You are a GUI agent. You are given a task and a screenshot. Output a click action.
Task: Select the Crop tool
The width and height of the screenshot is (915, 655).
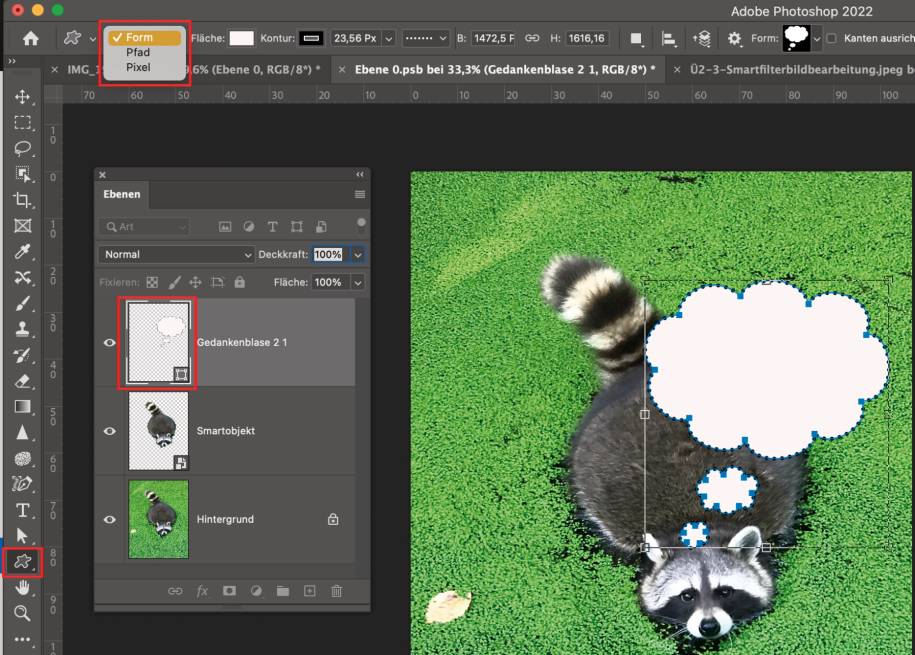(x=22, y=200)
